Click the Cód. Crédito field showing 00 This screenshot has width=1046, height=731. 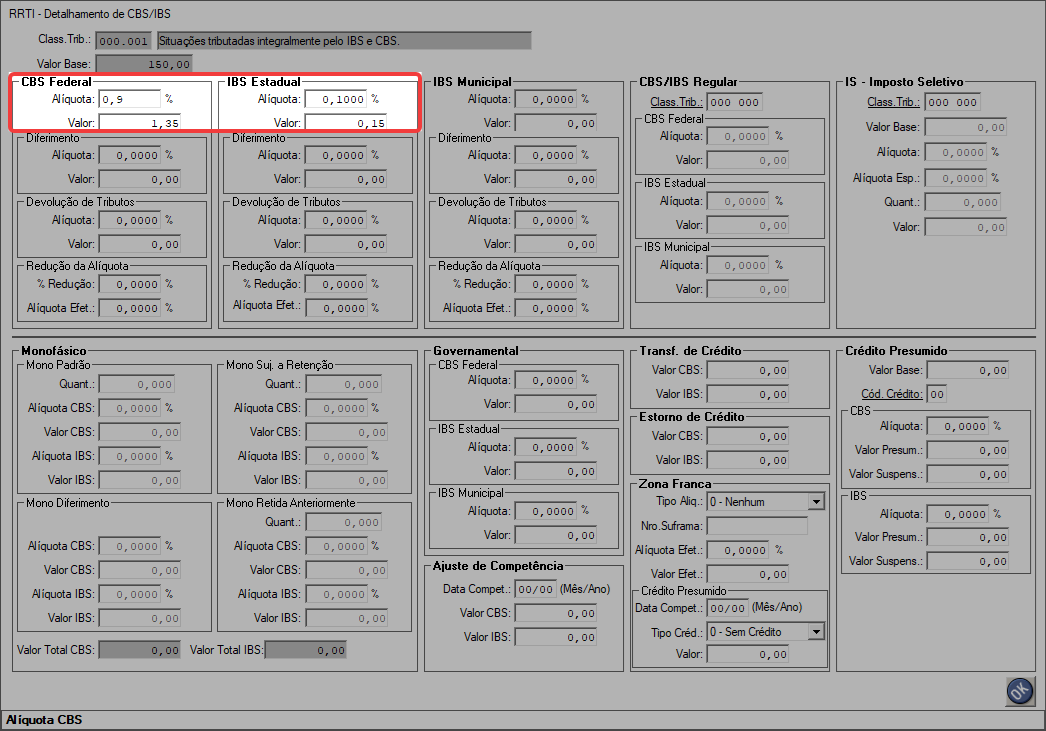coord(937,394)
